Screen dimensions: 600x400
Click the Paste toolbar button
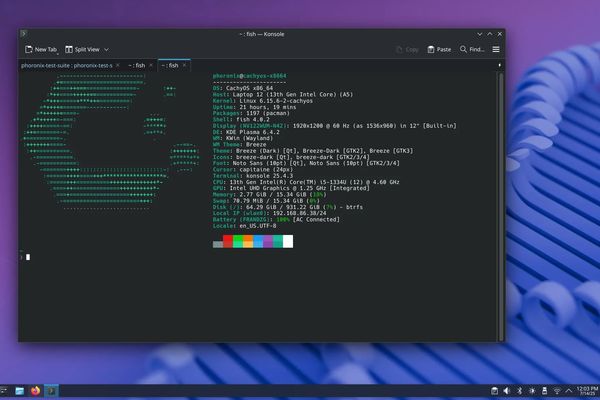pyautogui.click(x=439, y=49)
